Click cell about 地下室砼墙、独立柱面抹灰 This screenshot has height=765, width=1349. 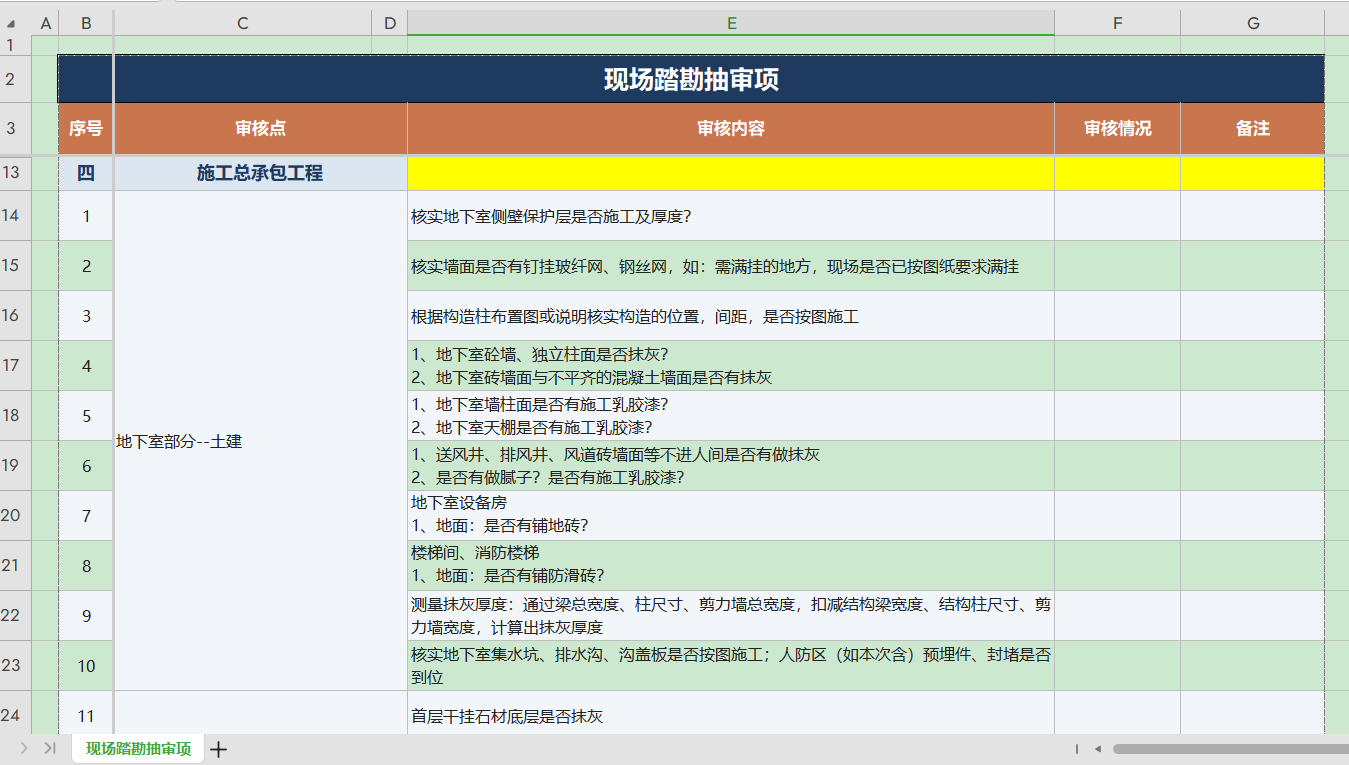click(x=731, y=365)
